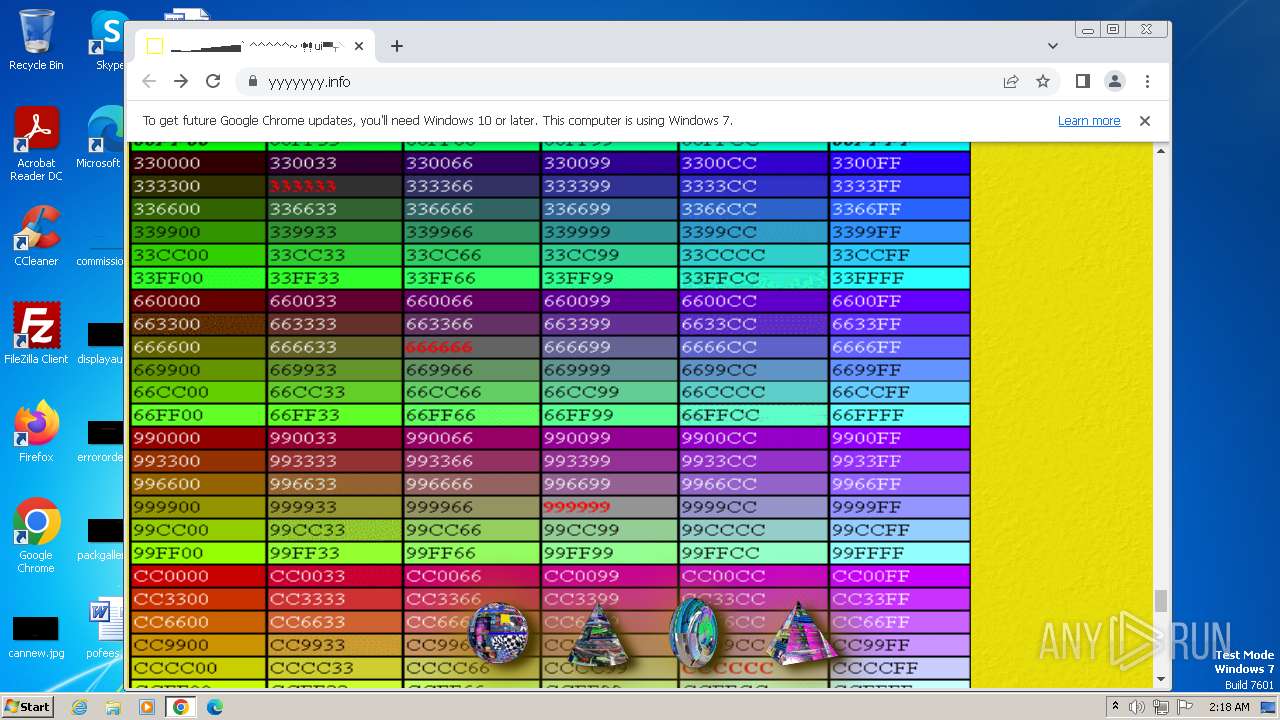Pick the 33FF00 green cell
The width and height of the screenshot is (1280, 720).
(198, 278)
